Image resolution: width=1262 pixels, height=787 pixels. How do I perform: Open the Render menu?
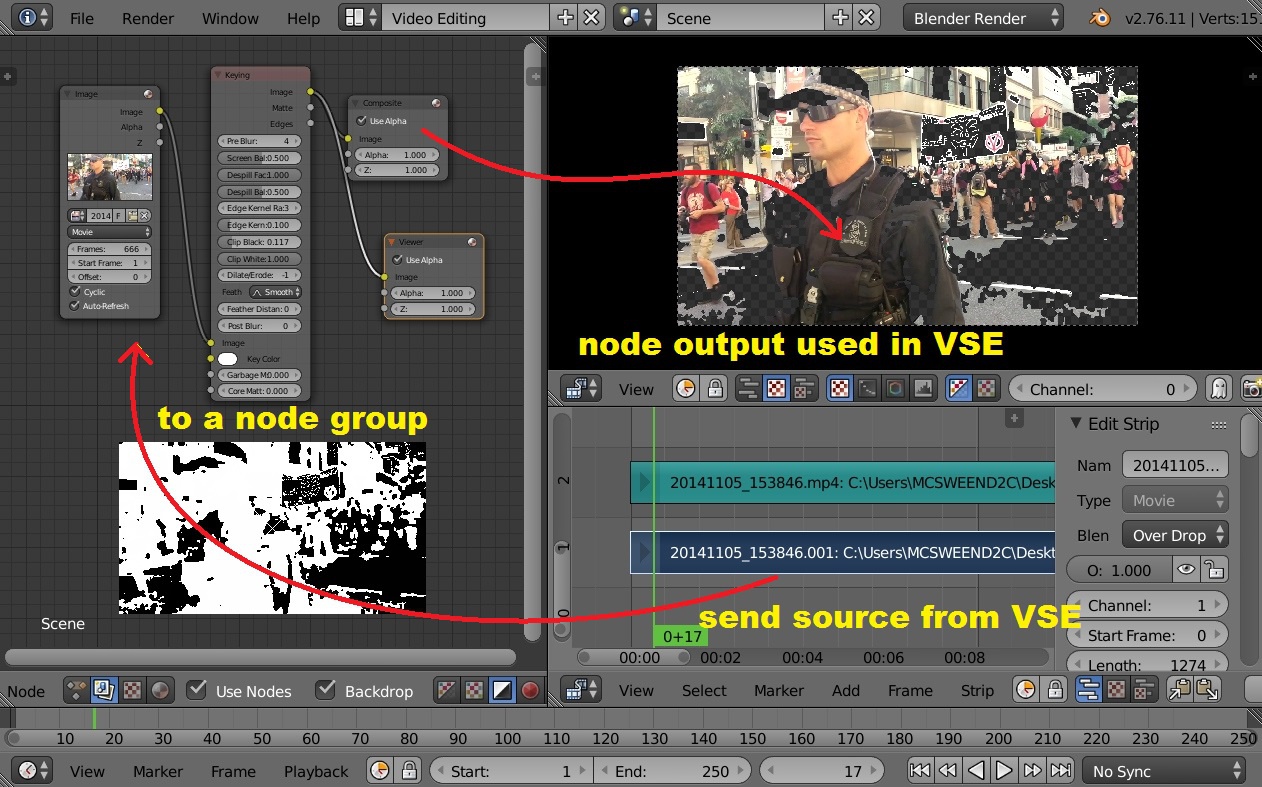[x=148, y=18]
